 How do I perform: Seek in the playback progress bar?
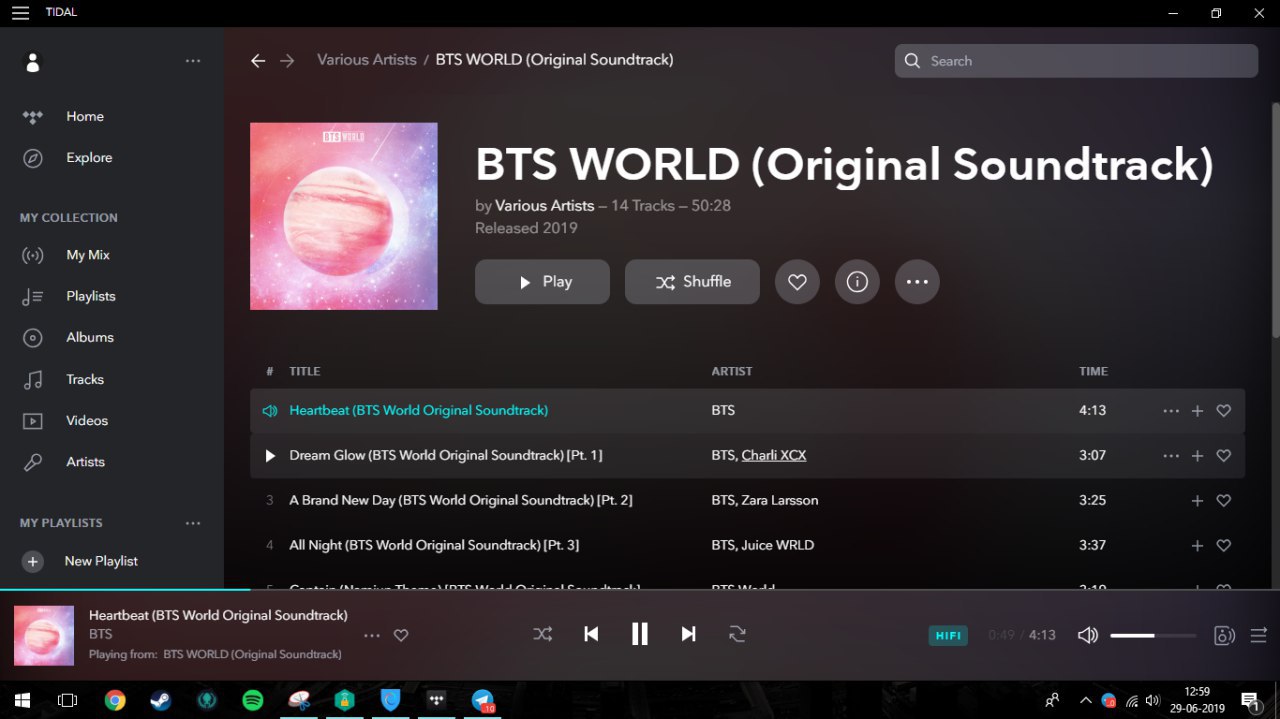[640, 590]
